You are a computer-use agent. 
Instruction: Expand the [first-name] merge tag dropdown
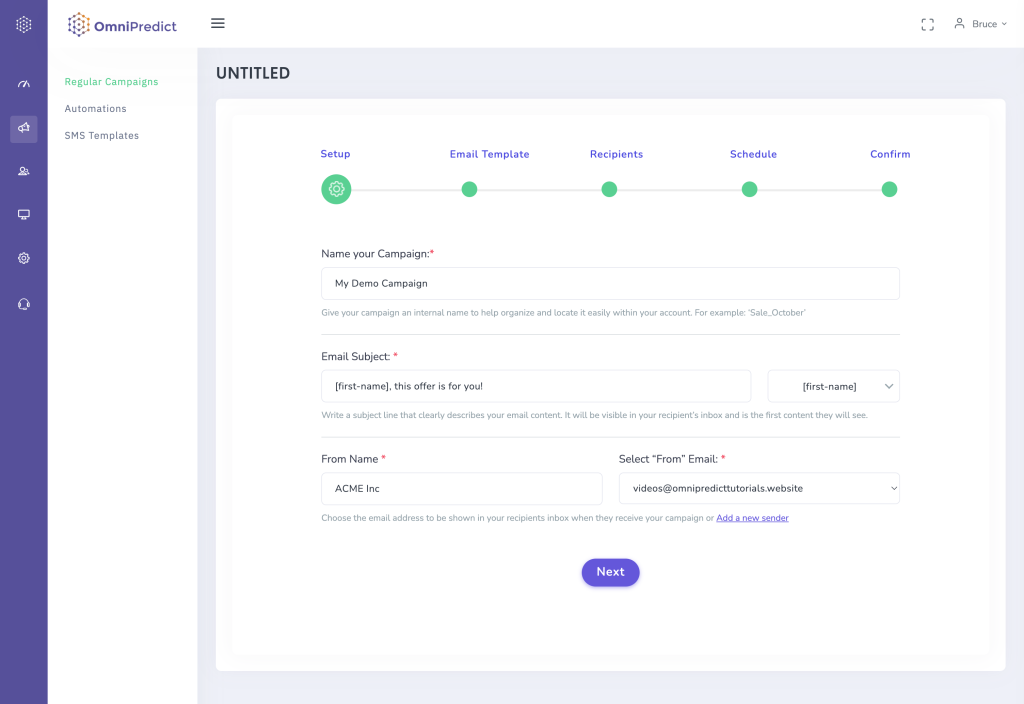coord(833,386)
